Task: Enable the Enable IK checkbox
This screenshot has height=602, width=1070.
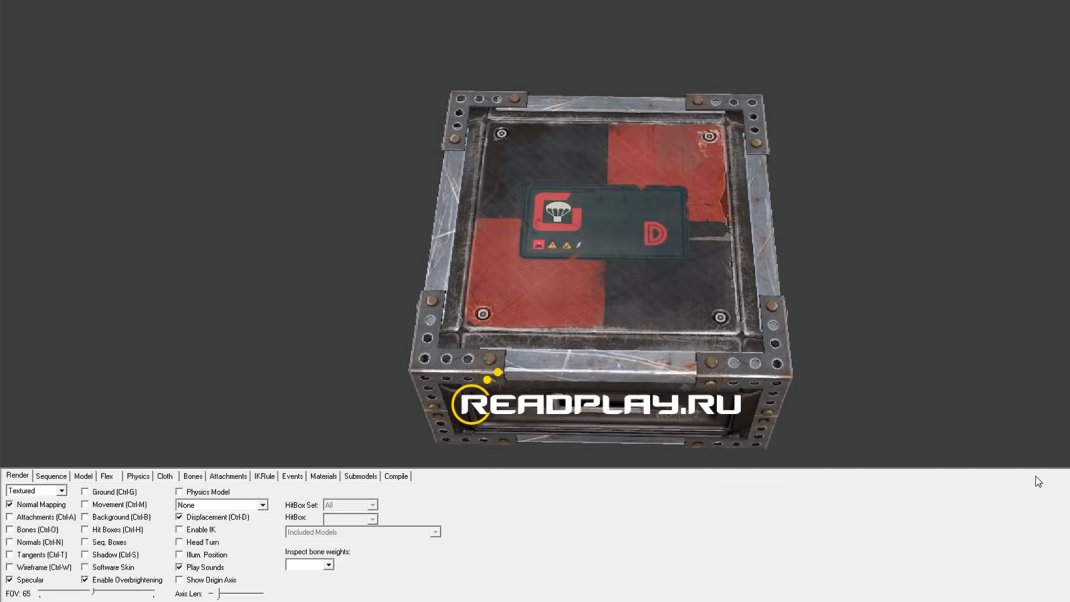Action: (x=179, y=530)
